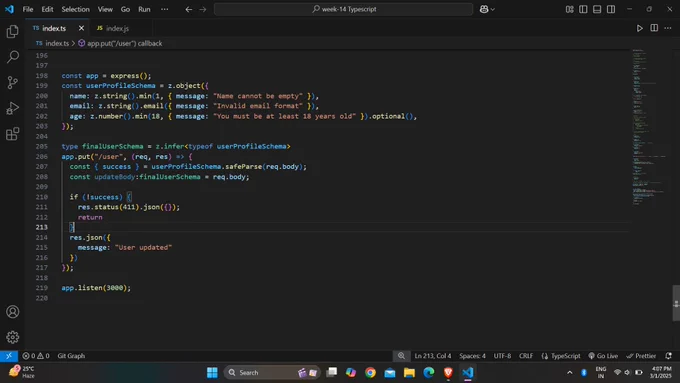680x383 pixels.
Task: Toggle the secondary side bar layout
Action: 611,9
